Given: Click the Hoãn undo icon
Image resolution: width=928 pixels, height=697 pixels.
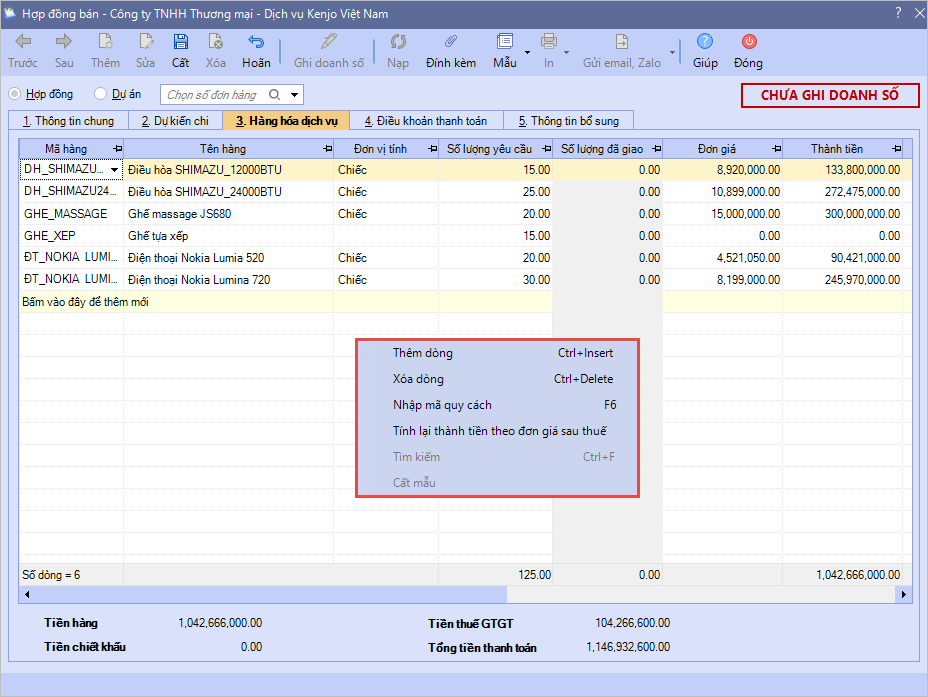Looking at the screenshot, I should [256, 42].
